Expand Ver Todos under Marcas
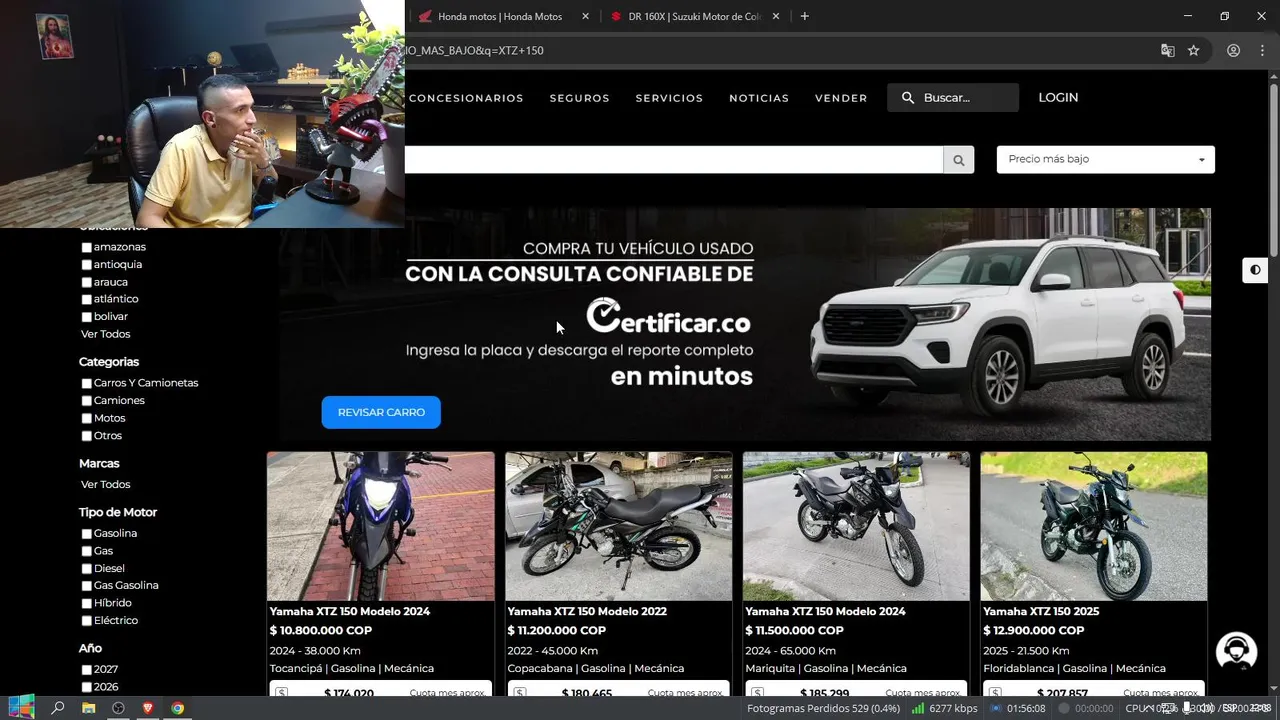 click(x=105, y=484)
